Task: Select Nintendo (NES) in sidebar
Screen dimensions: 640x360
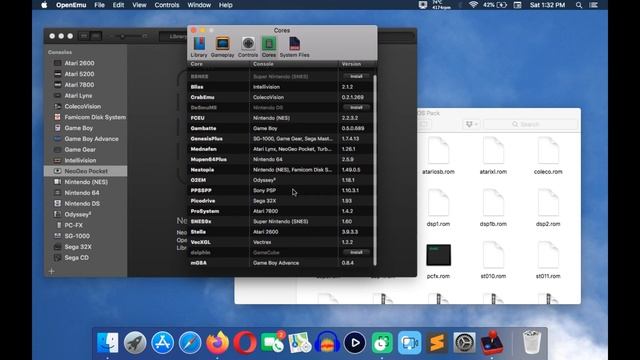Action: coord(86,182)
